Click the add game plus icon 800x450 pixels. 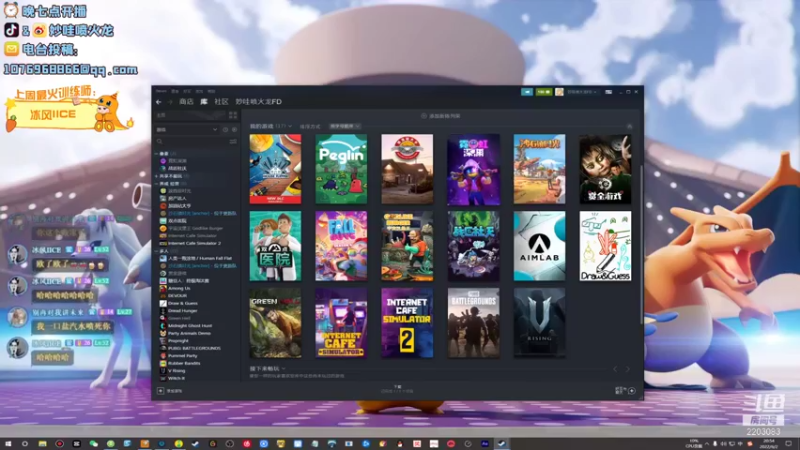point(160,391)
